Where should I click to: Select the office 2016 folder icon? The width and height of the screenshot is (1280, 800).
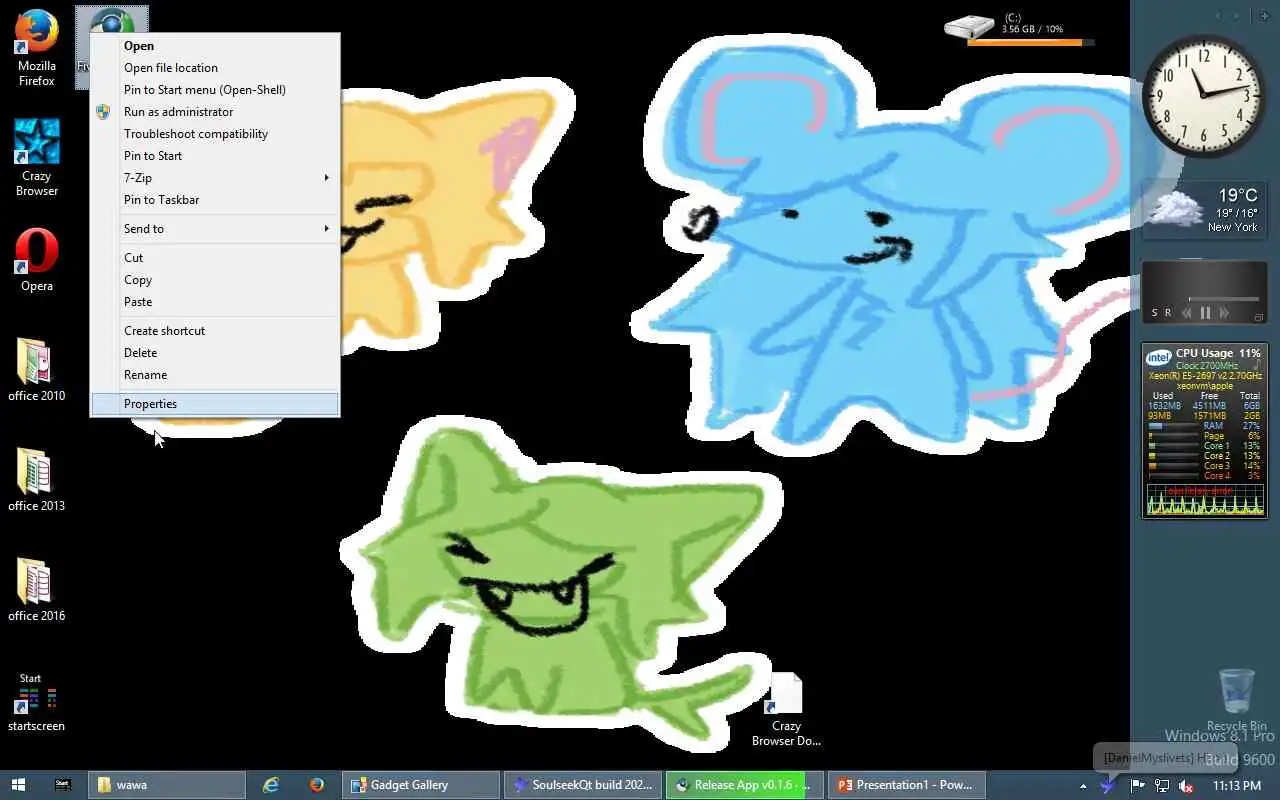pos(37,590)
